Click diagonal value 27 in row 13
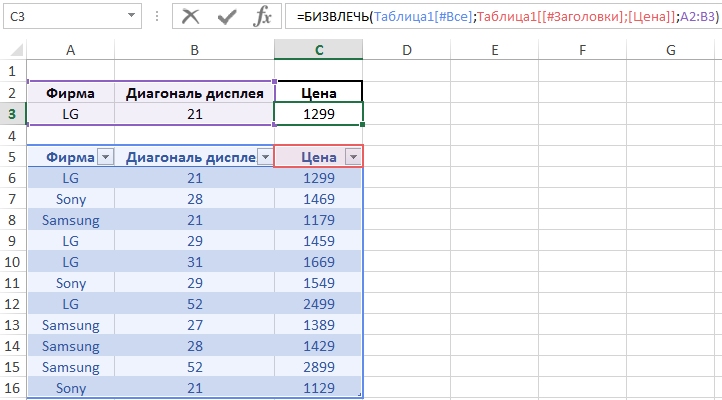This screenshot has height=400, width=722. 194,325
